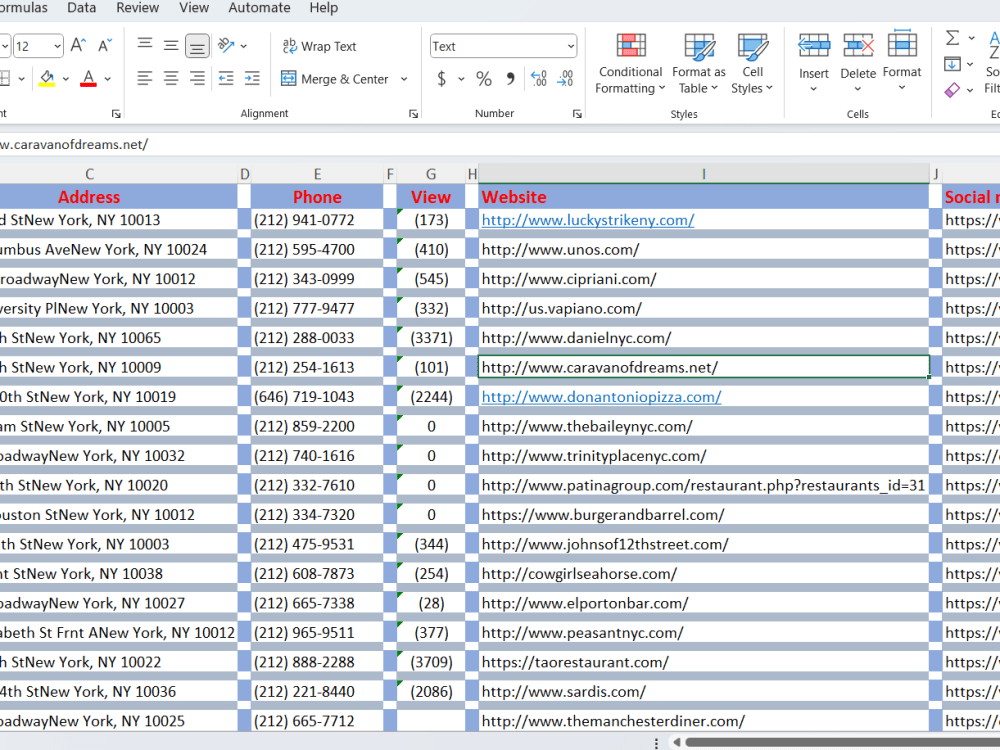Click the formula bar text
The image size is (1000, 750).
74,145
